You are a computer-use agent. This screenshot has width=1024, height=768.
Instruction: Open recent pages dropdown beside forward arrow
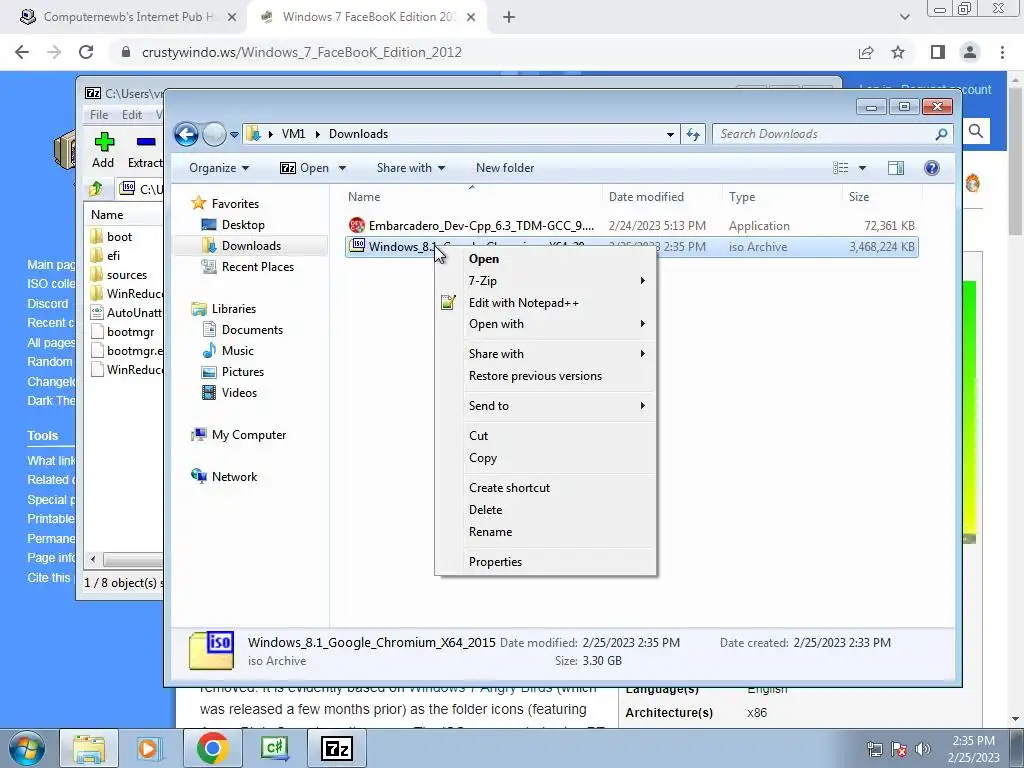pos(234,135)
